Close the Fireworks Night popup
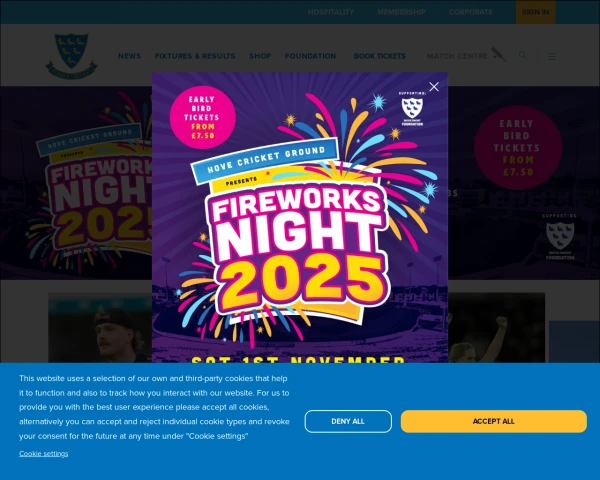Viewport: 600px width, 480px height. point(434,87)
